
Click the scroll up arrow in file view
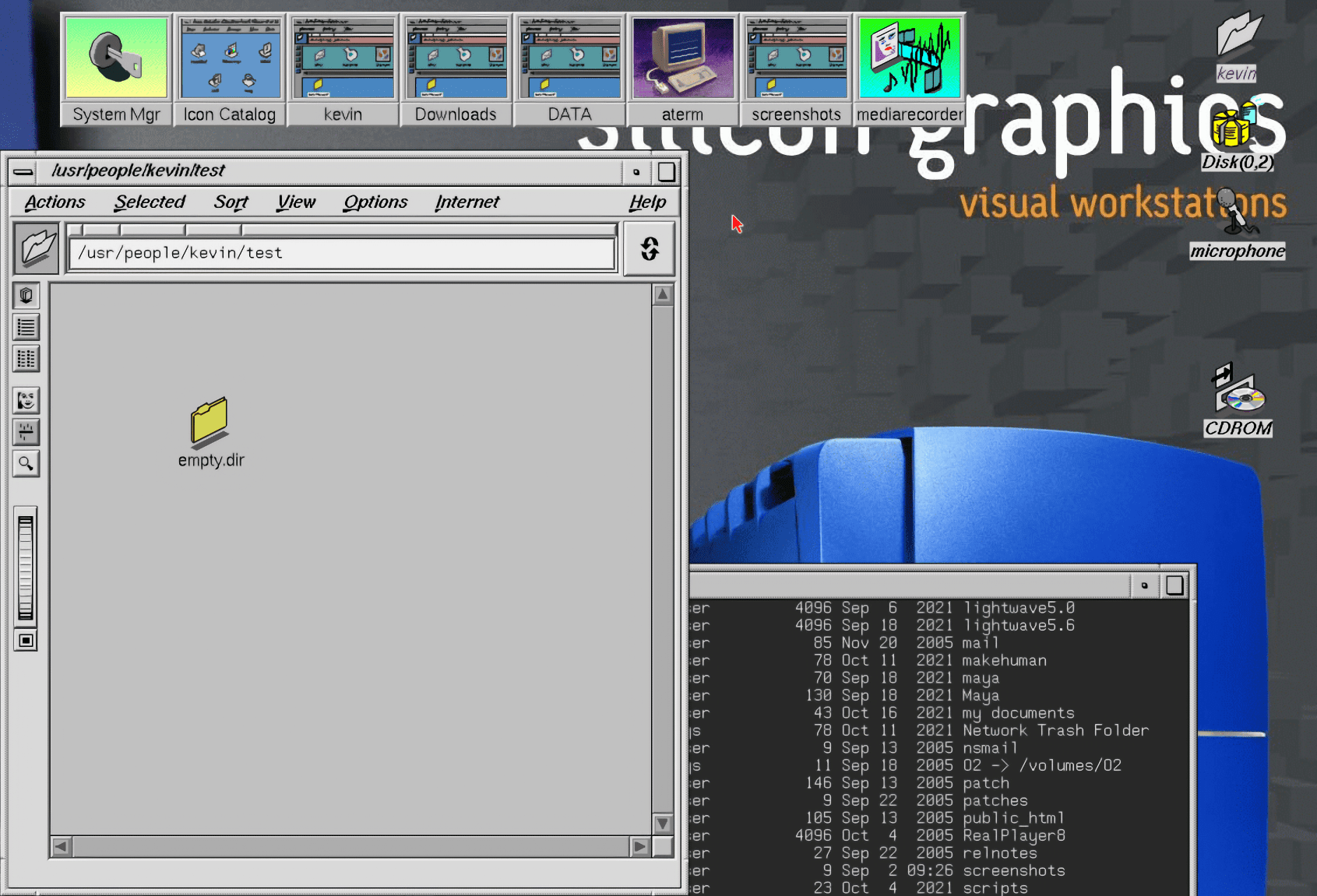[663, 295]
